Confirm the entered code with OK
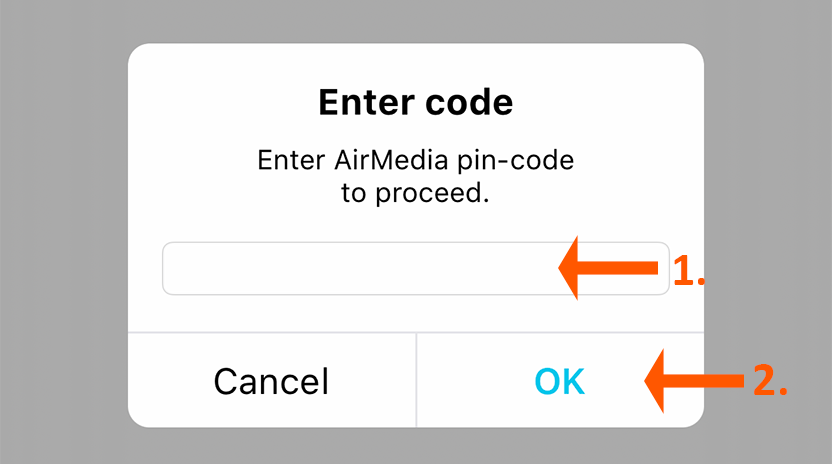This screenshot has height=464, width=832. pyautogui.click(x=559, y=381)
